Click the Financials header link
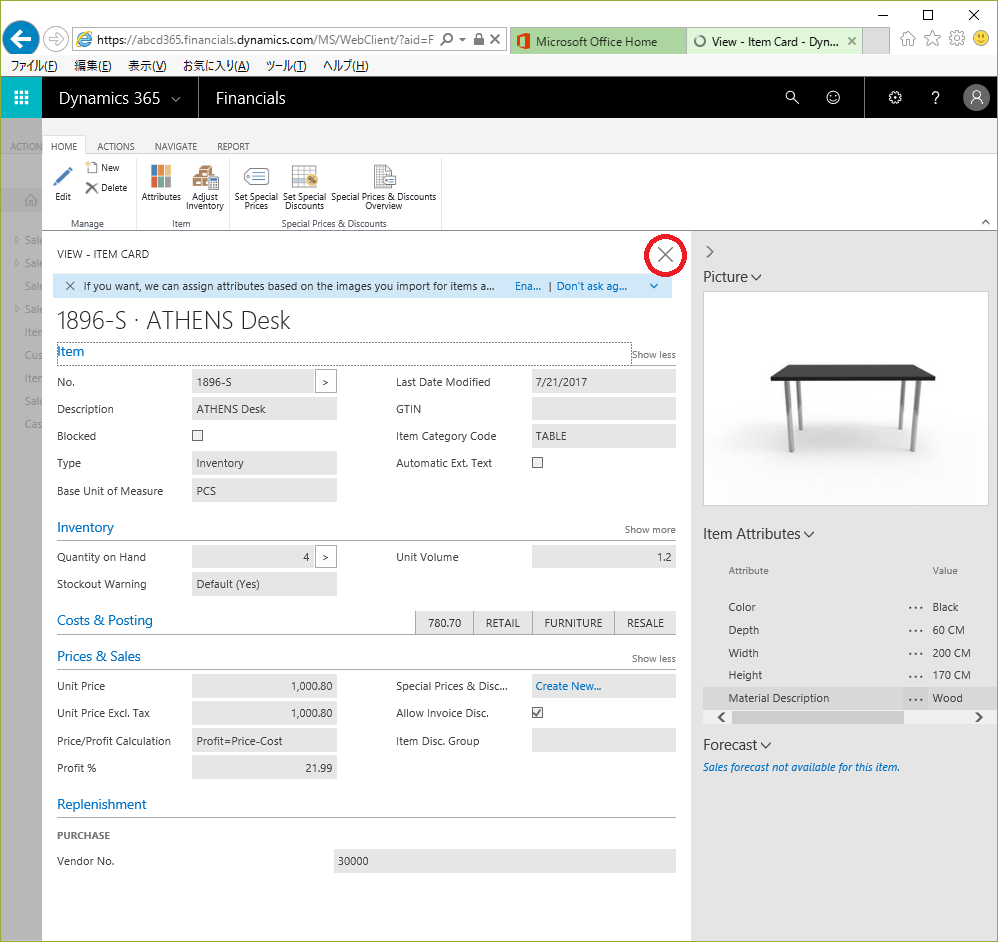Viewport: 998px width, 942px height. click(250, 98)
